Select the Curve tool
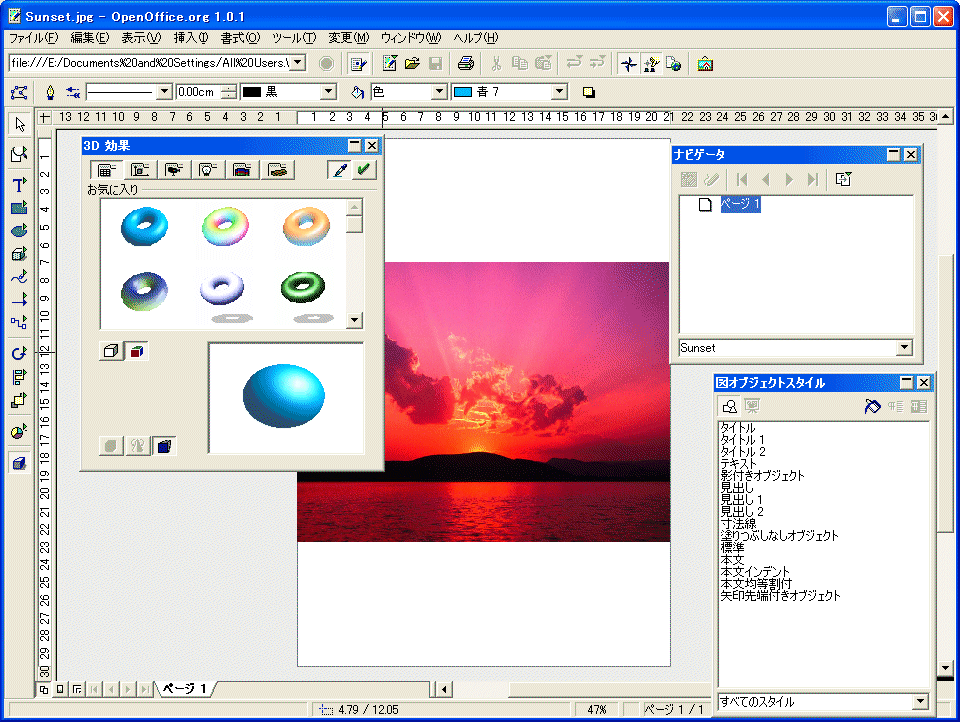The image size is (960, 722). coord(20,277)
